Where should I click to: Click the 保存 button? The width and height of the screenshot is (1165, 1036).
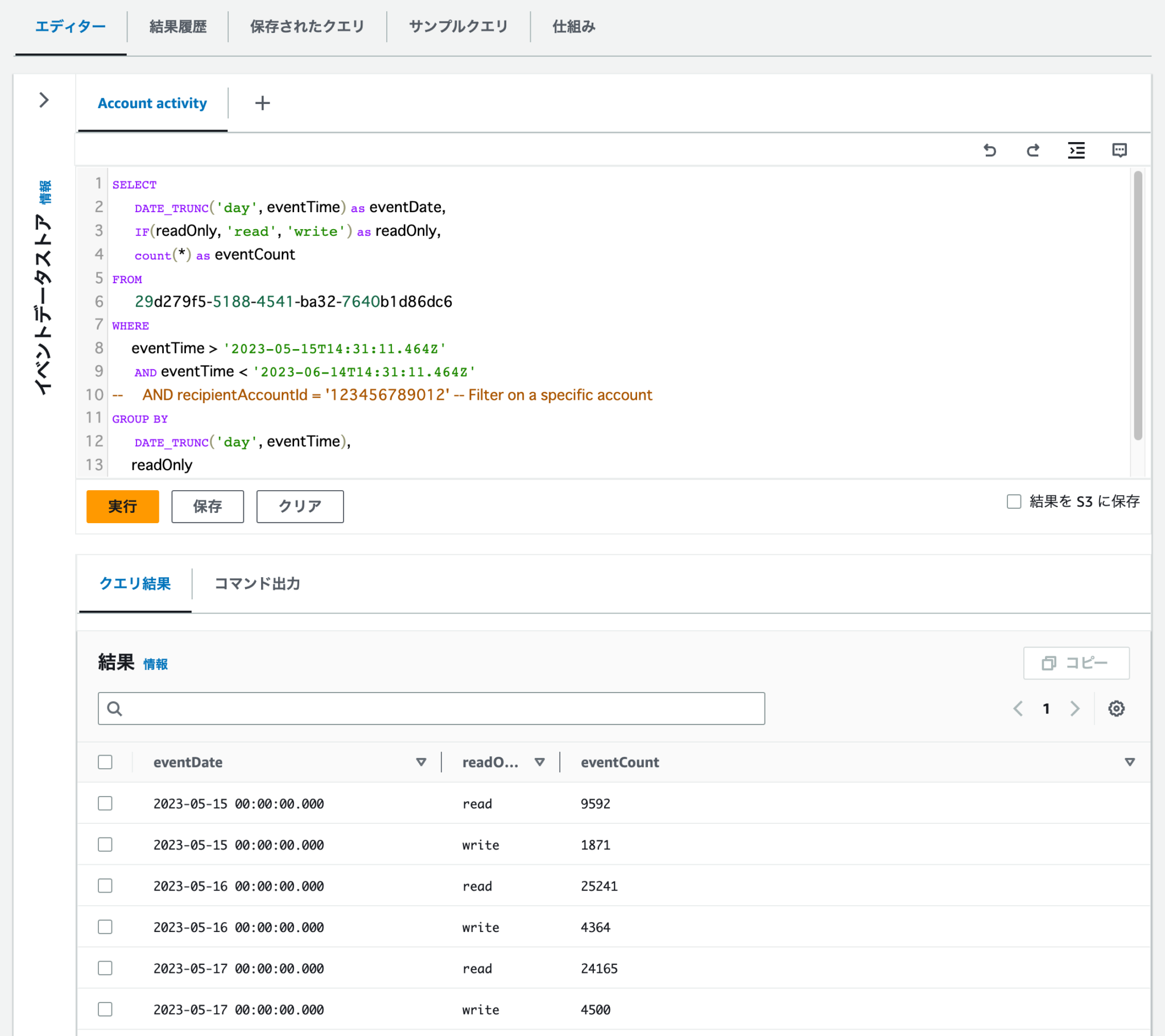point(208,506)
